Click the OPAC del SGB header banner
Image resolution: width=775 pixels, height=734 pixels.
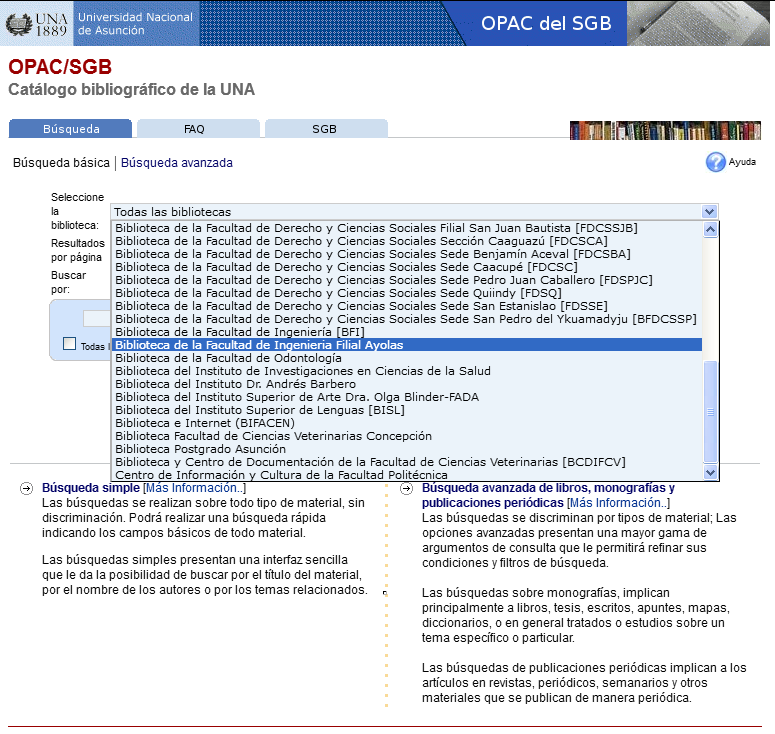[546, 23]
